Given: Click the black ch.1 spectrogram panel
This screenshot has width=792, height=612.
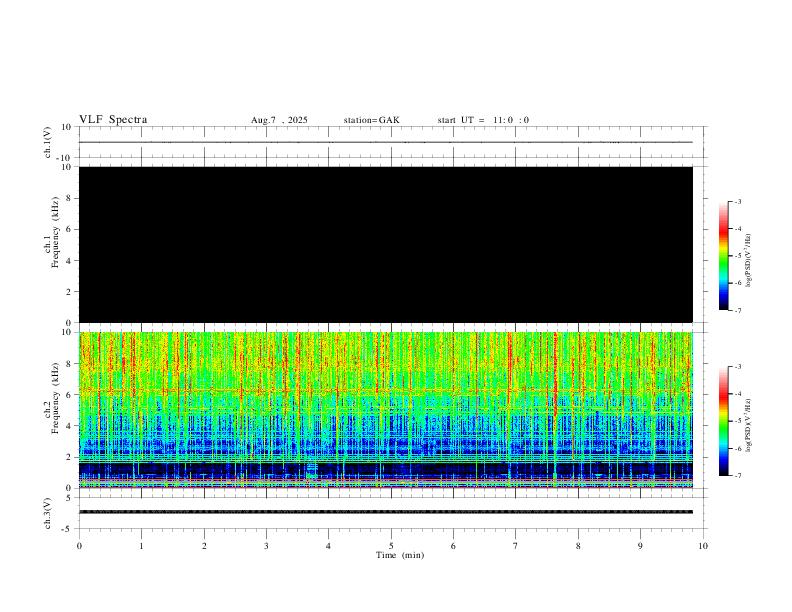Looking at the screenshot, I should coord(386,244).
